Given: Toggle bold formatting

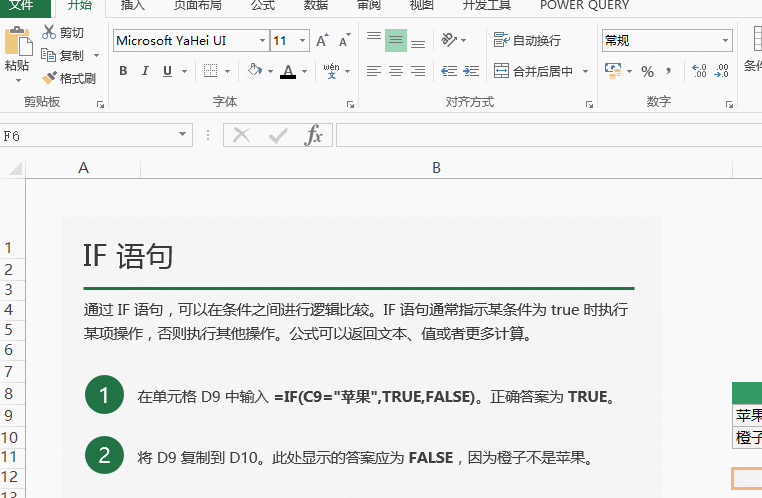Looking at the screenshot, I should tap(123, 71).
